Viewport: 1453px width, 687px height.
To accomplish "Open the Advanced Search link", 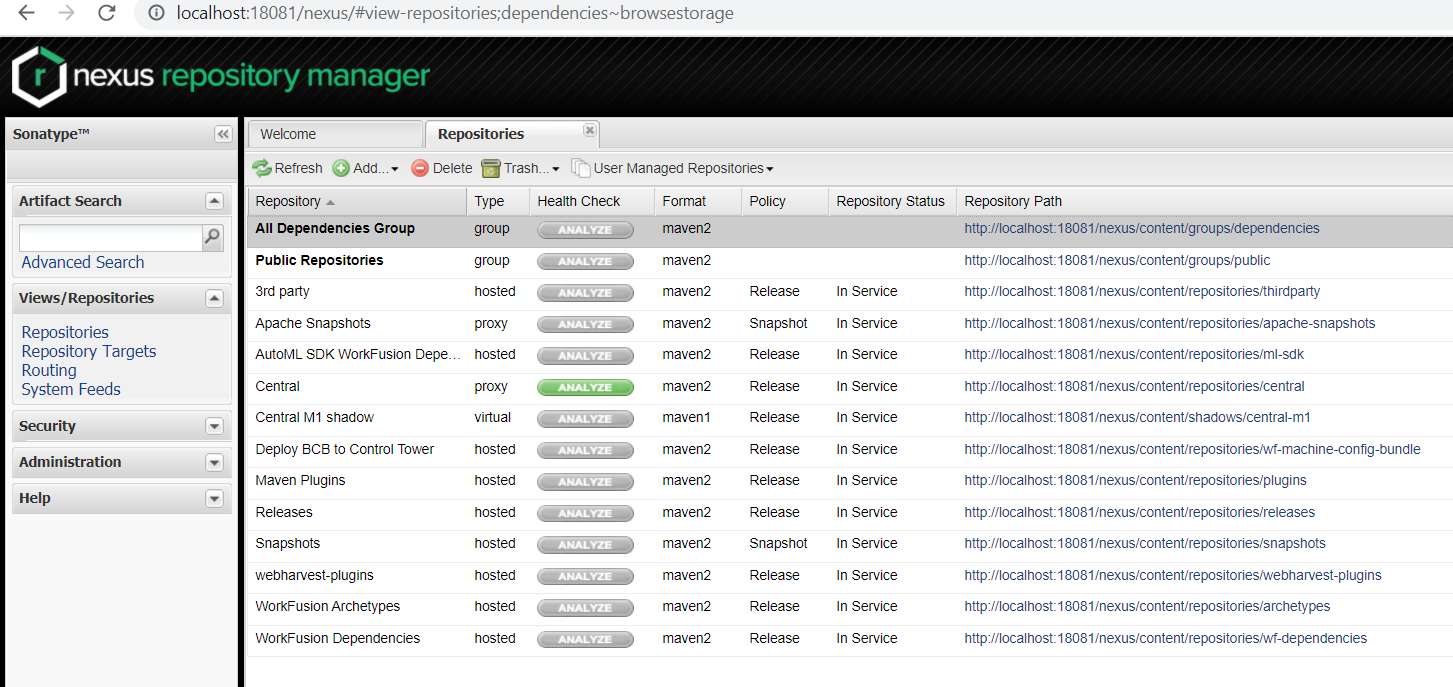I will click(x=83, y=262).
